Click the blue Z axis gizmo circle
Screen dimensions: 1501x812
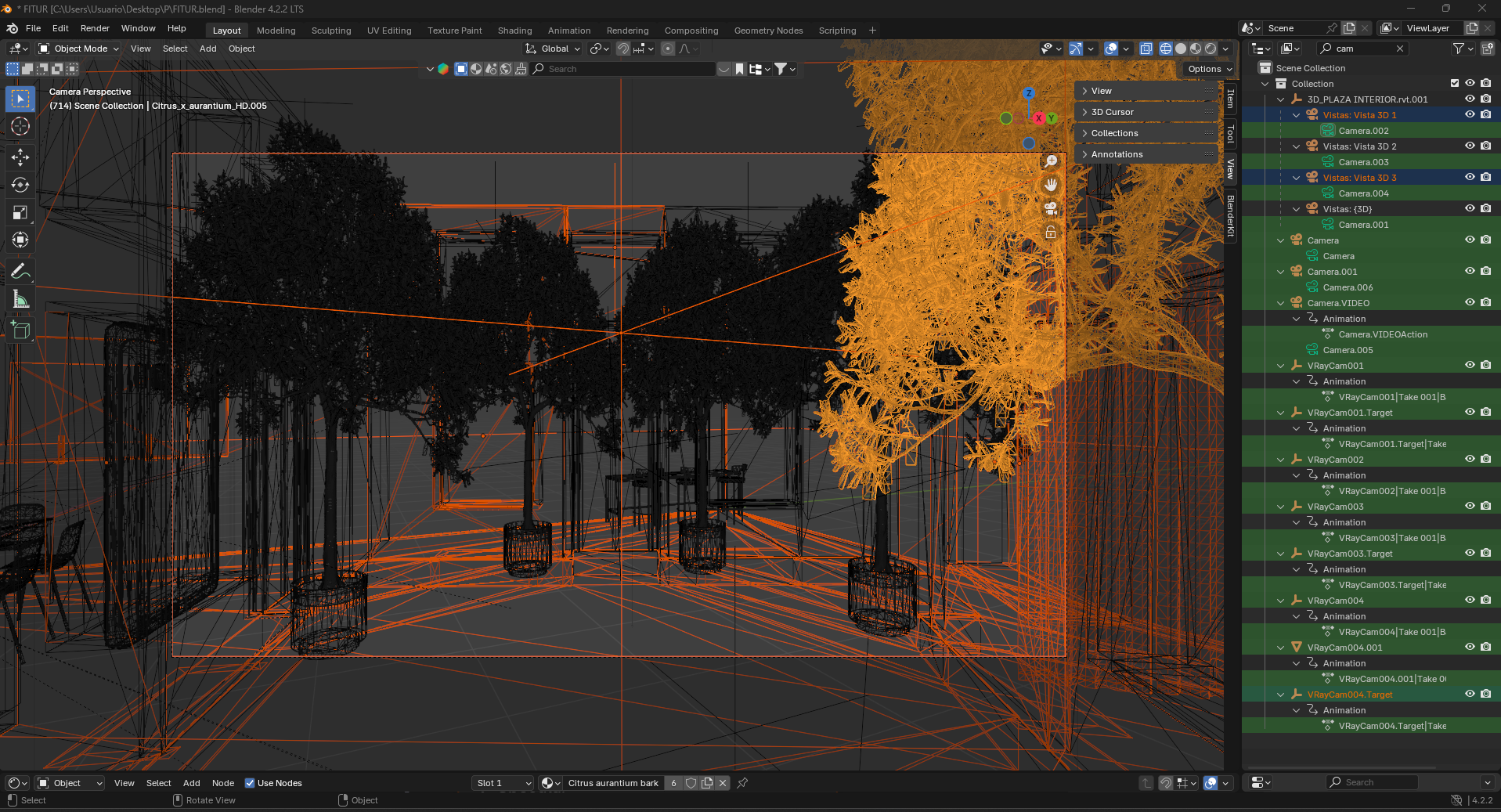click(1029, 93)
